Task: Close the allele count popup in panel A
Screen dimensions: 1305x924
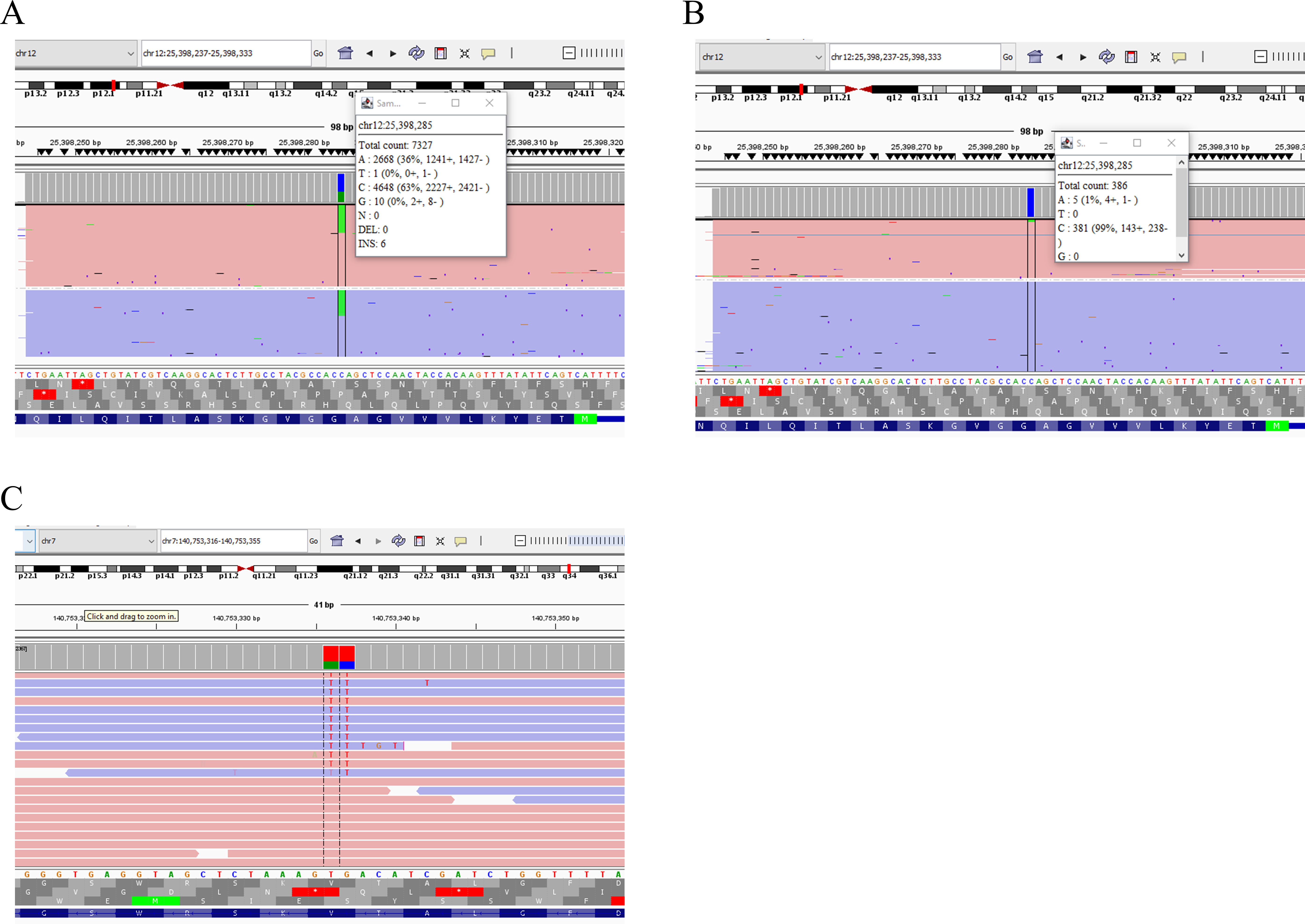Action: click(x=489, y=103)
